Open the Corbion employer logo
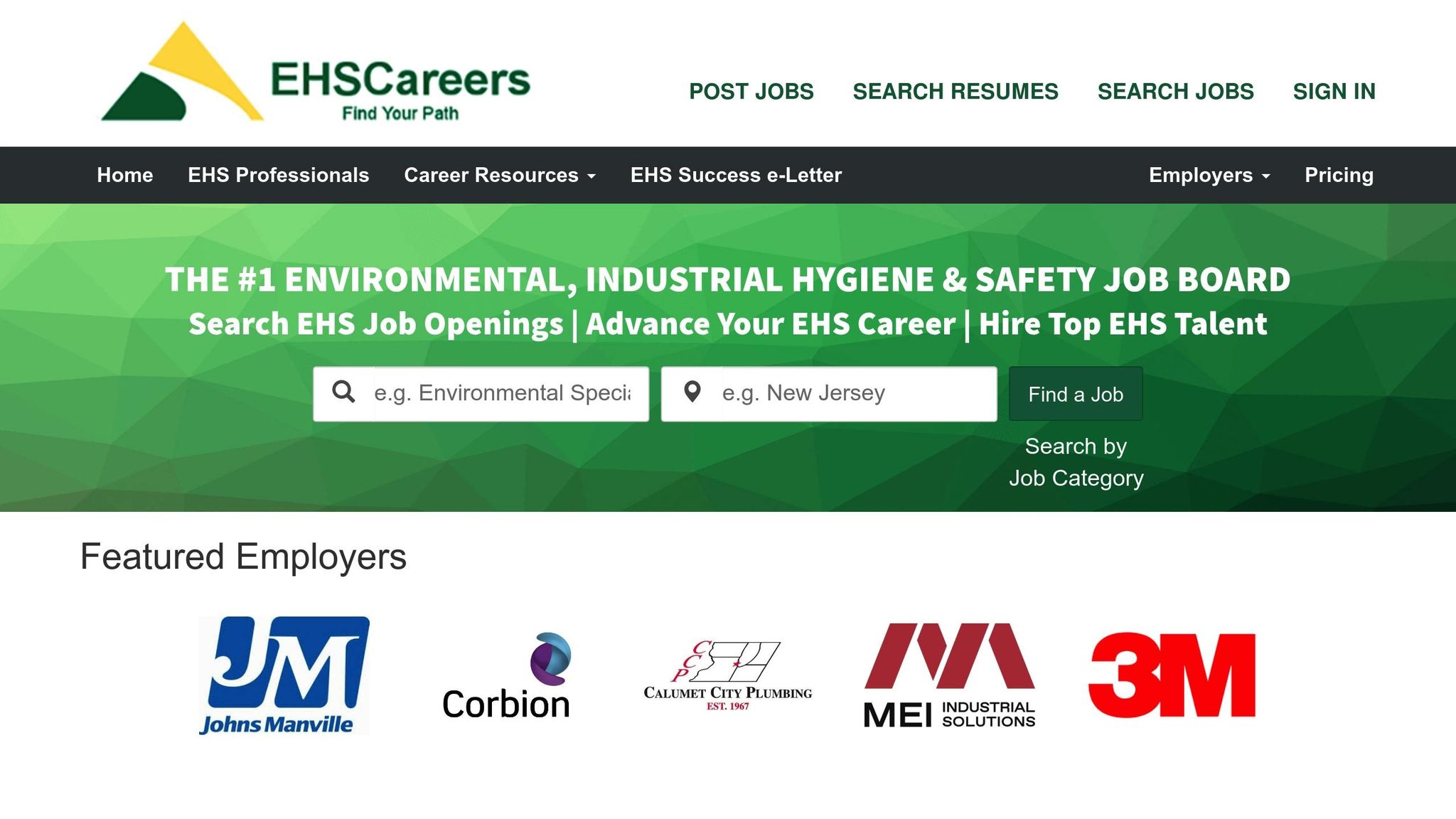 (506, 676)
